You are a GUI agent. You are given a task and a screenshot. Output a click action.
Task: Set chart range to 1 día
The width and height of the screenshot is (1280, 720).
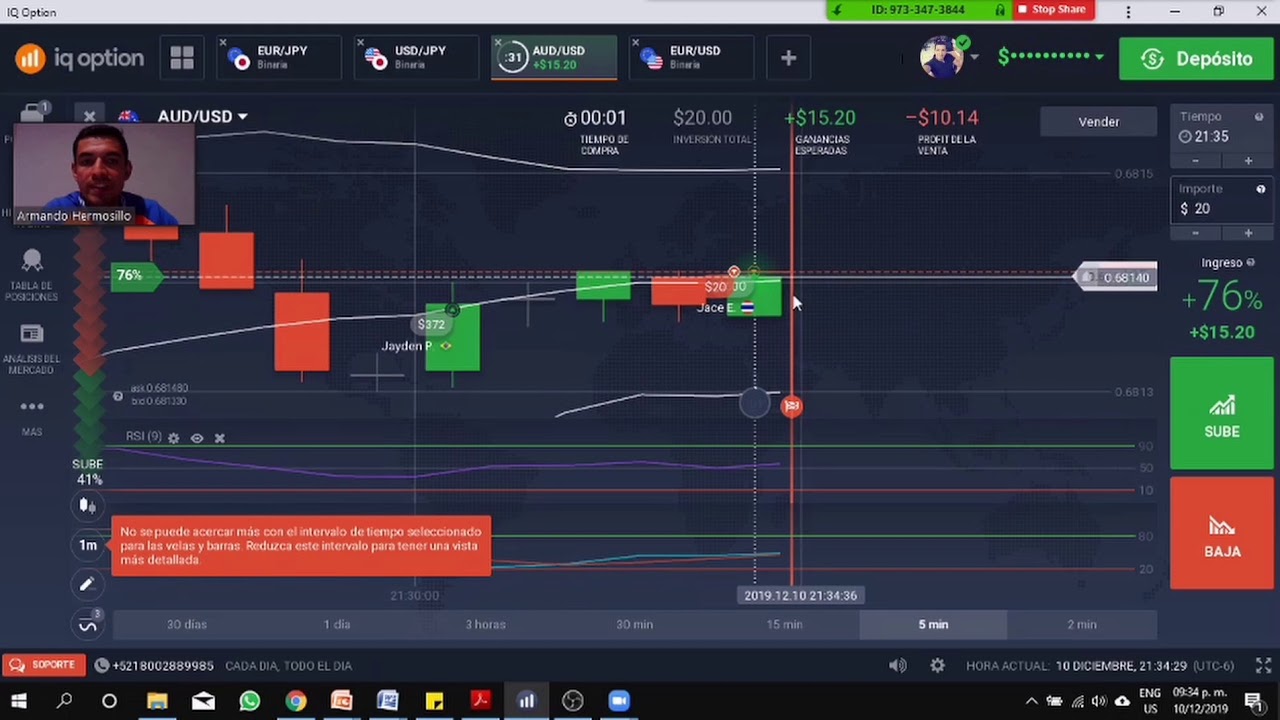[337, 624]
